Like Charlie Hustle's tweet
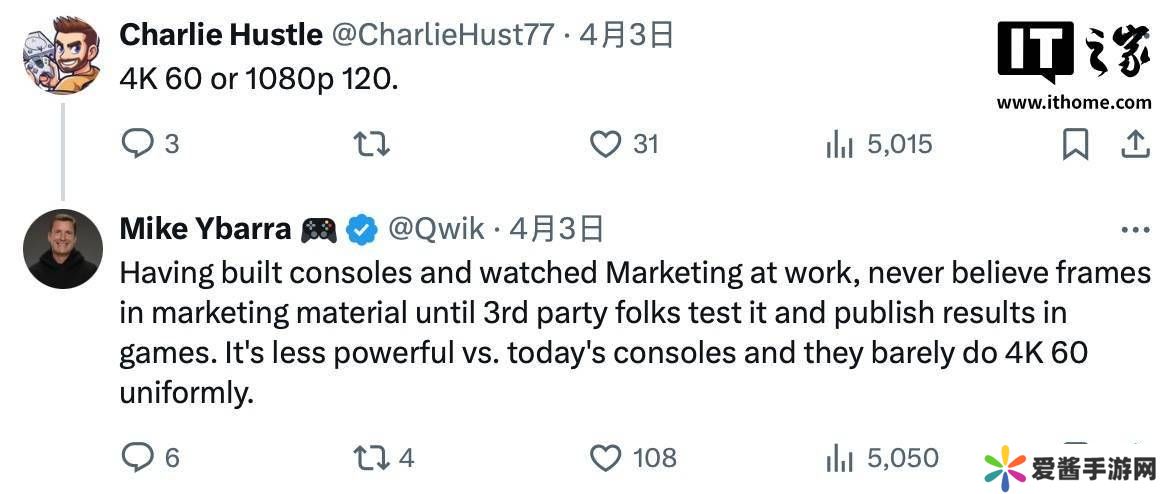The image size is (1170, 494). pyautogui.click(x=605, y=145)
